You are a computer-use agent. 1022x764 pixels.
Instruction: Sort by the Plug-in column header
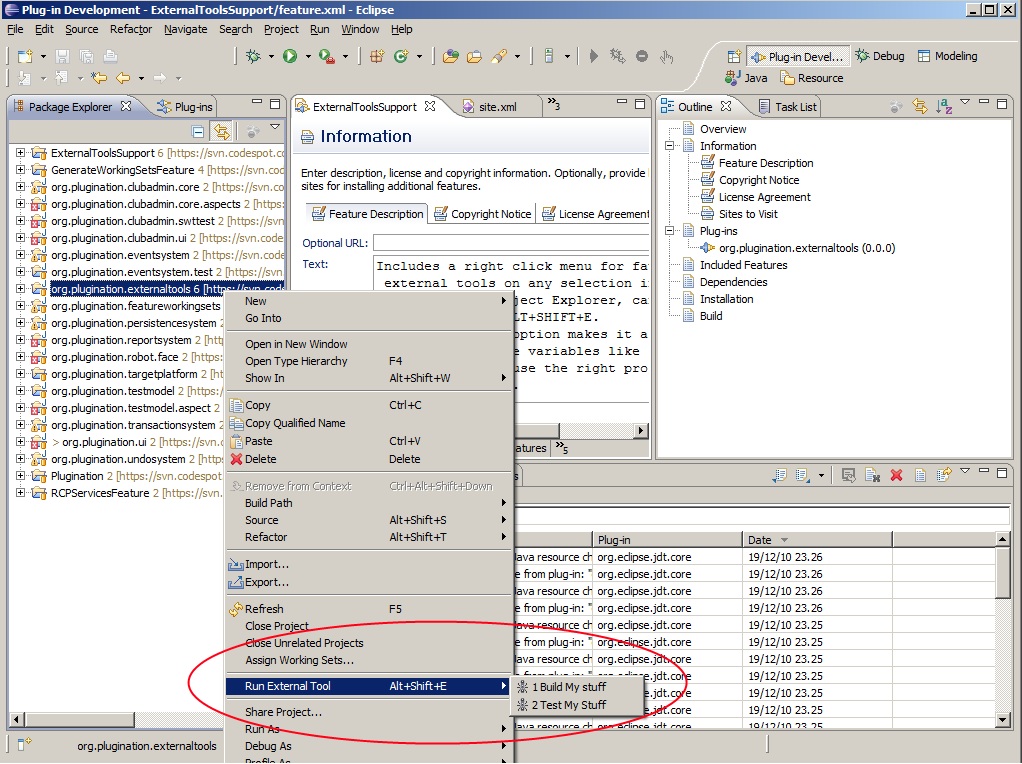[667, 540]
